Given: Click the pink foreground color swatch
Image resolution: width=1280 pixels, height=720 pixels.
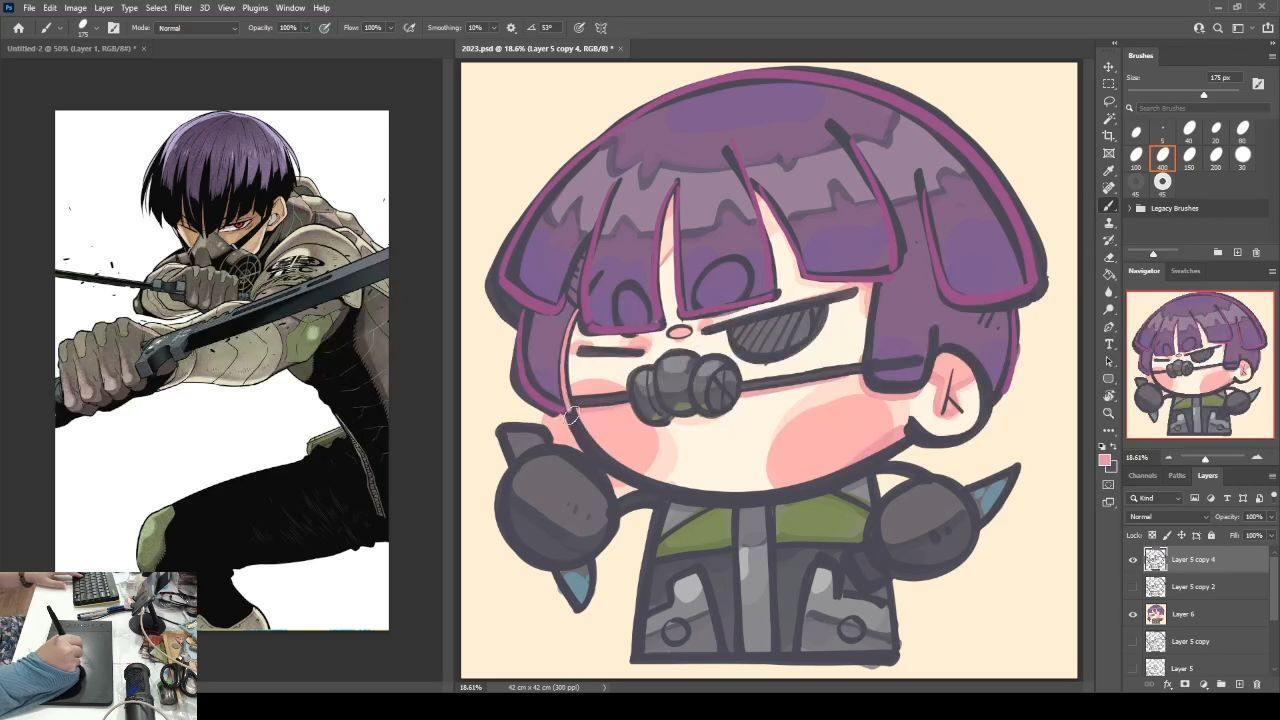Looking at the screenshot, I should point(1105,460).
